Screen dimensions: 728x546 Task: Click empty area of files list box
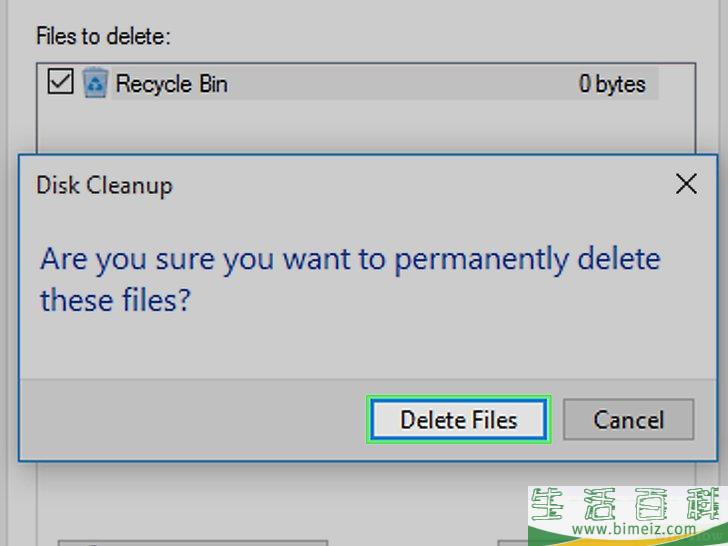tap(366, 126)
